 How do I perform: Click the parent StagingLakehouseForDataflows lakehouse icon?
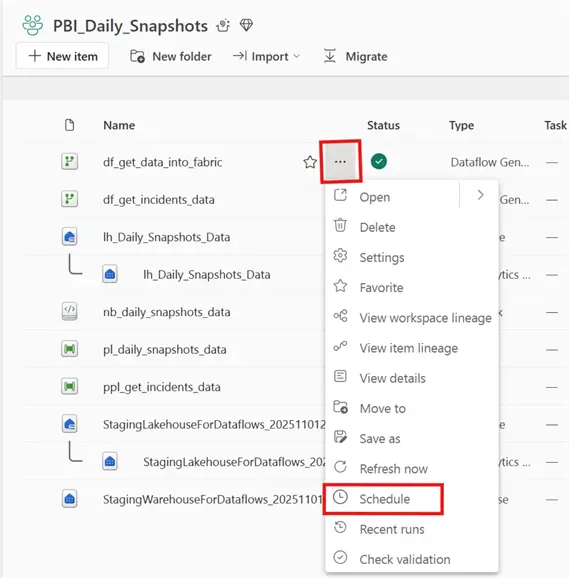point(69,424)
